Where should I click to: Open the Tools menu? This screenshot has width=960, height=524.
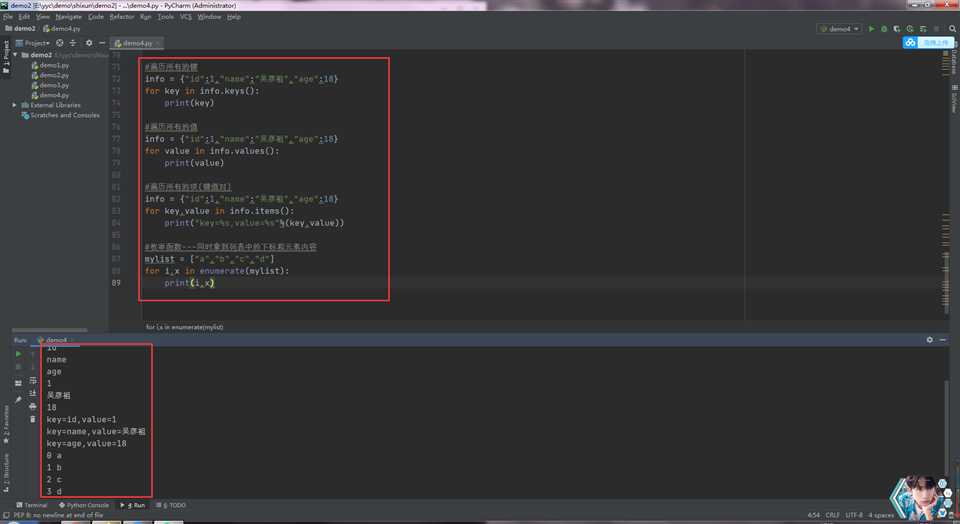[x=165, y=17]
